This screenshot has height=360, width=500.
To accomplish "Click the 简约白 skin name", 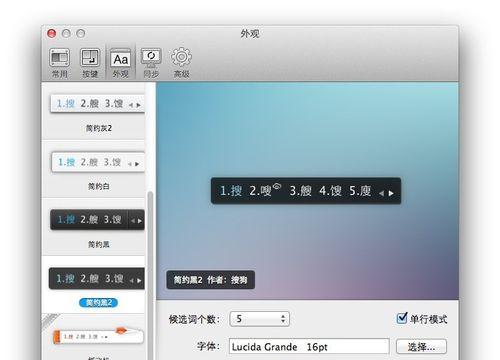I will [x=99, y=186].
